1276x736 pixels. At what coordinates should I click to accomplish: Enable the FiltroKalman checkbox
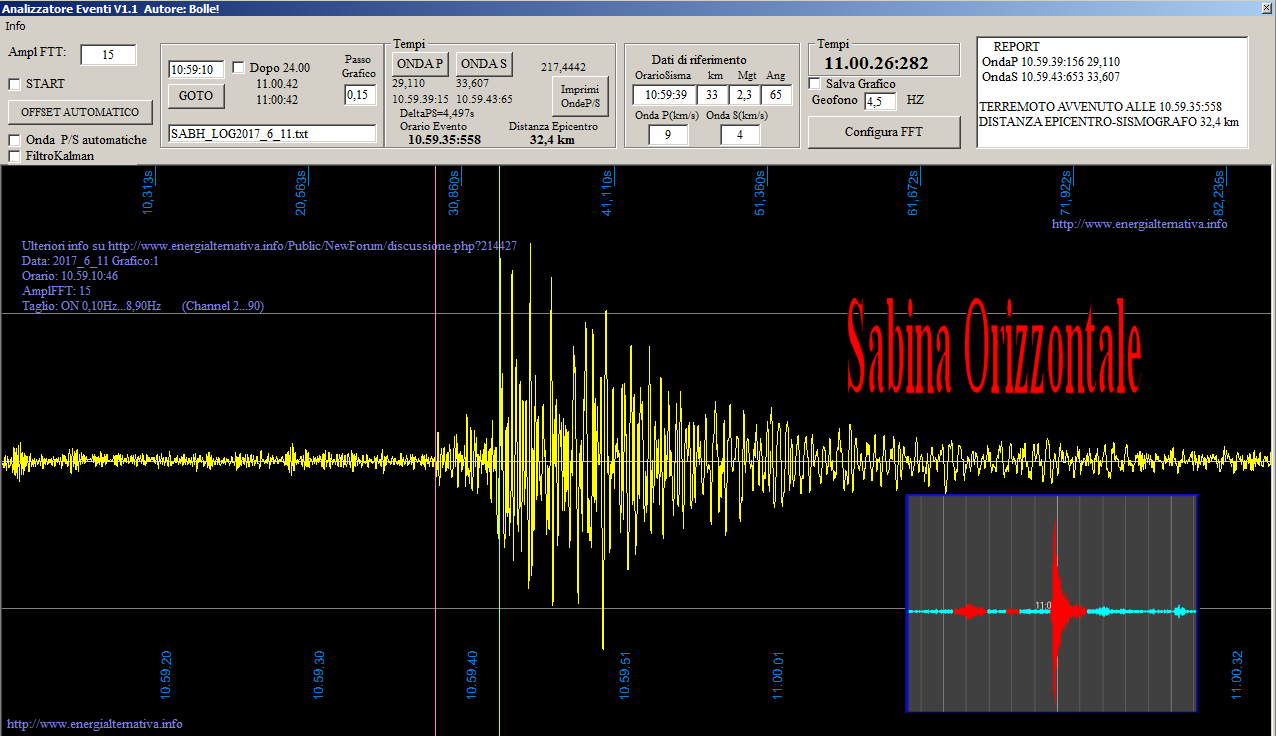click(14, 156)
